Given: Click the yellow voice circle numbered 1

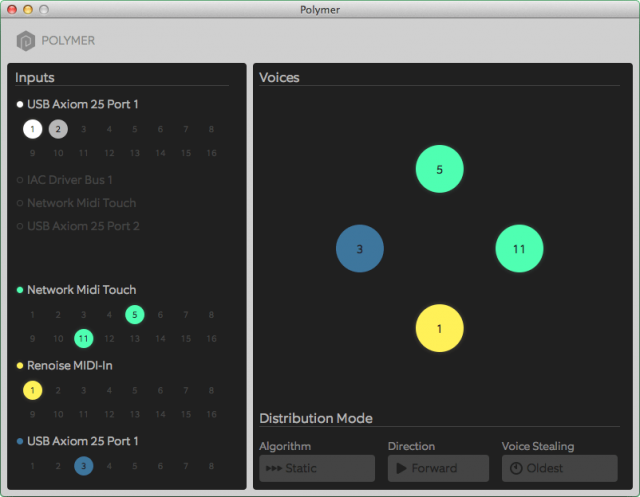Looking at the screenshot, I should point(439,328).
